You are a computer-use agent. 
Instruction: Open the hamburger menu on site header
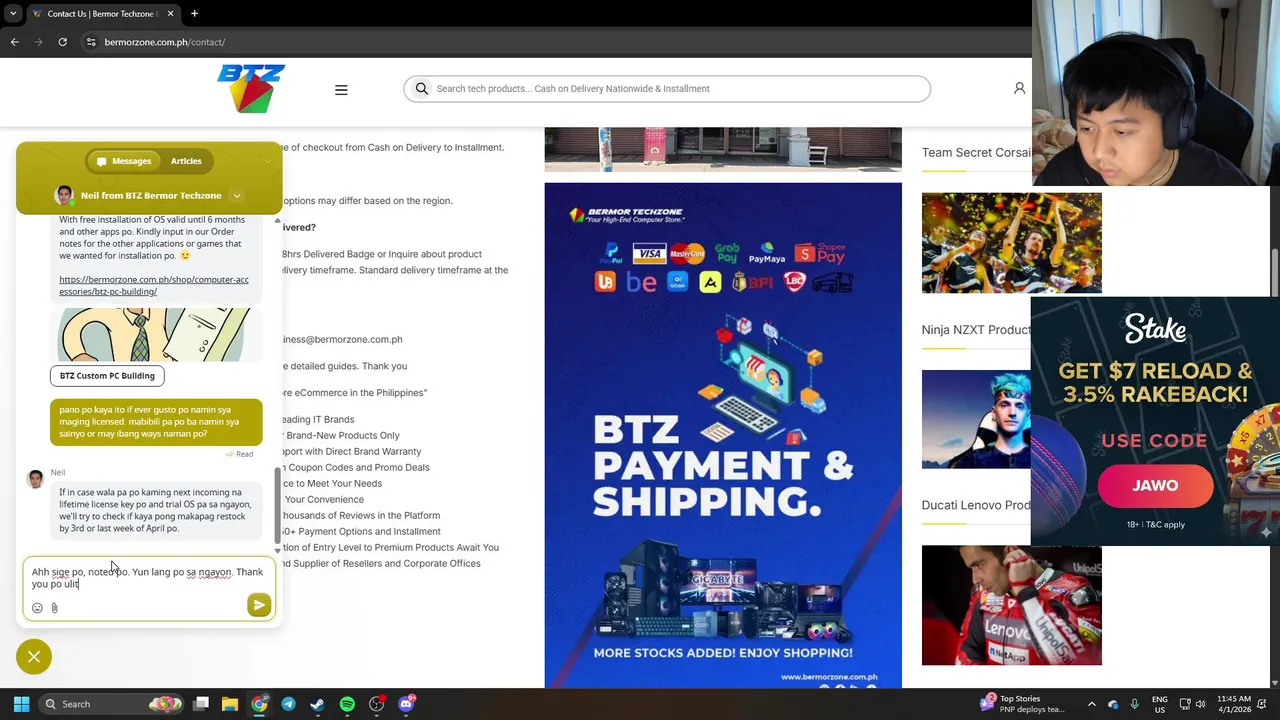pyautogui.click(x=341, y=90)
